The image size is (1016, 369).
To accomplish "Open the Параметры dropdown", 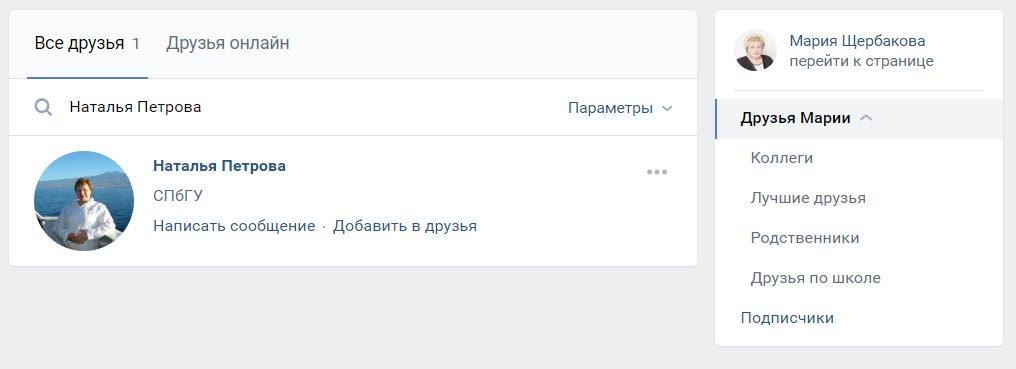I will (x=620, y=108).
